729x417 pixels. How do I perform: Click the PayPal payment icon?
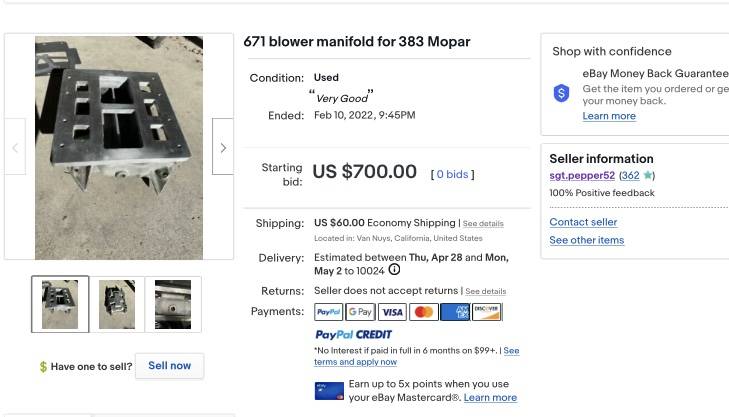click(x=328, y=312)
